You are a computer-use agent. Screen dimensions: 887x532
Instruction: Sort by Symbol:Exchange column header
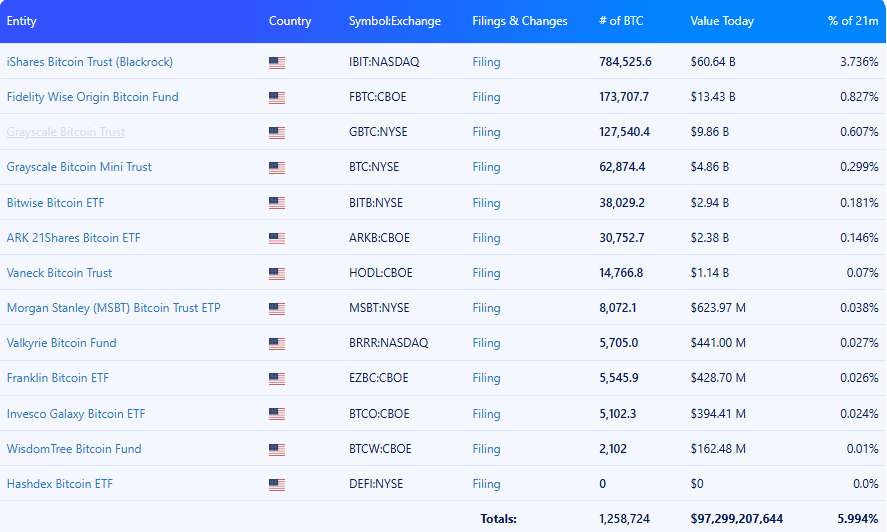[395, 21]
